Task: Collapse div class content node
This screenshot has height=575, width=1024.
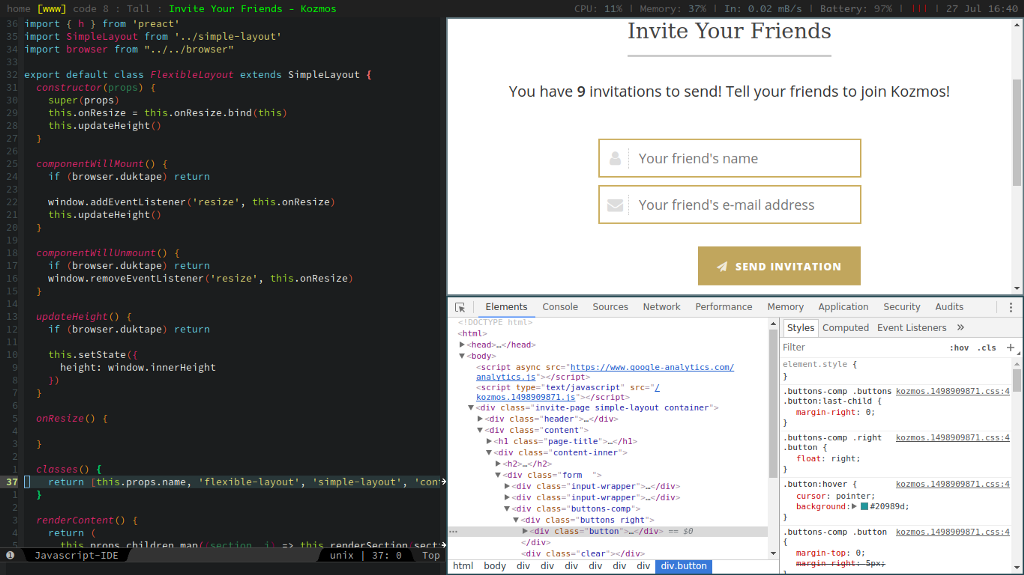Action: tap(480, 430)
